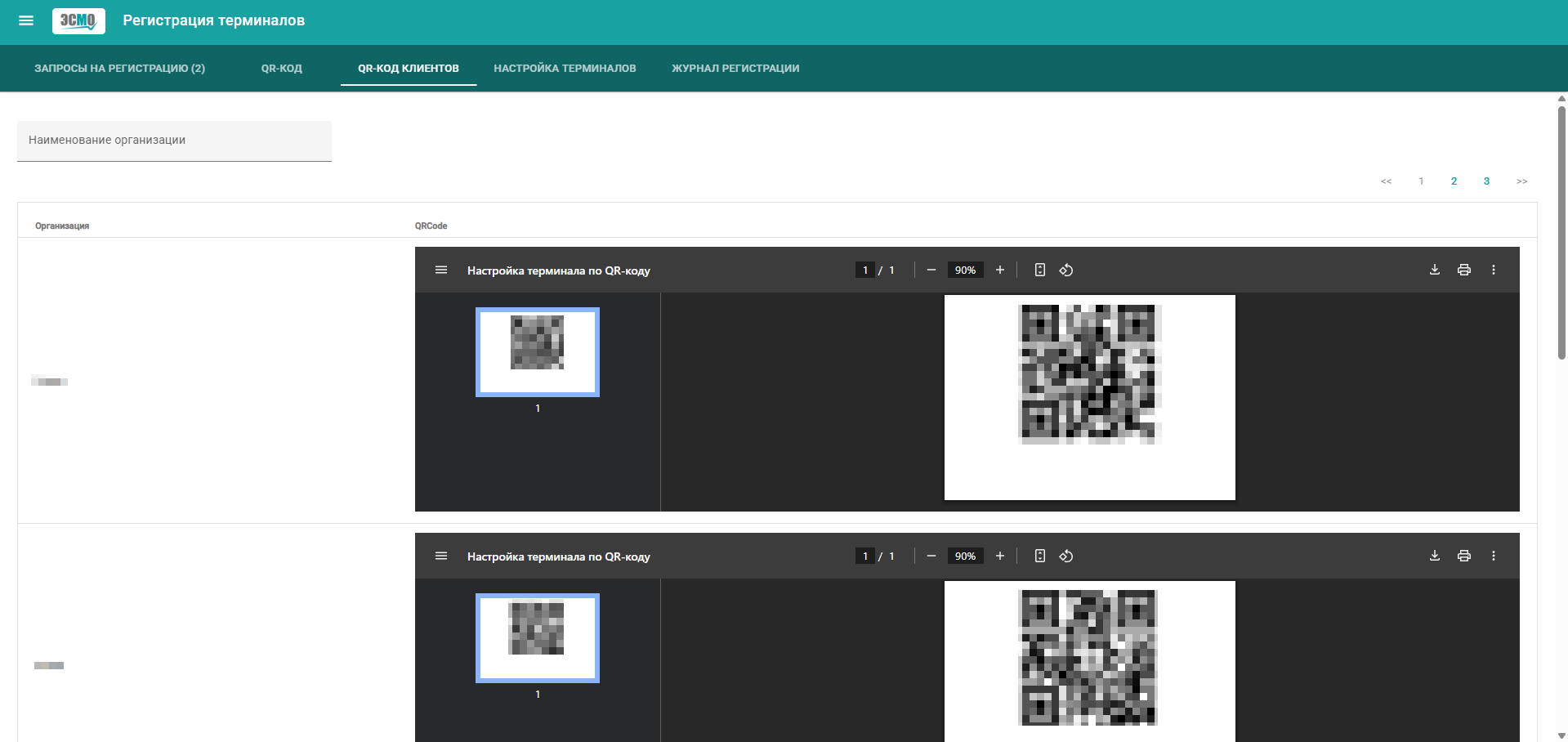This screenshot has width=1568, height=742.
Task: Open more actions in second PDF viewer
Action: coord(1494,556)
